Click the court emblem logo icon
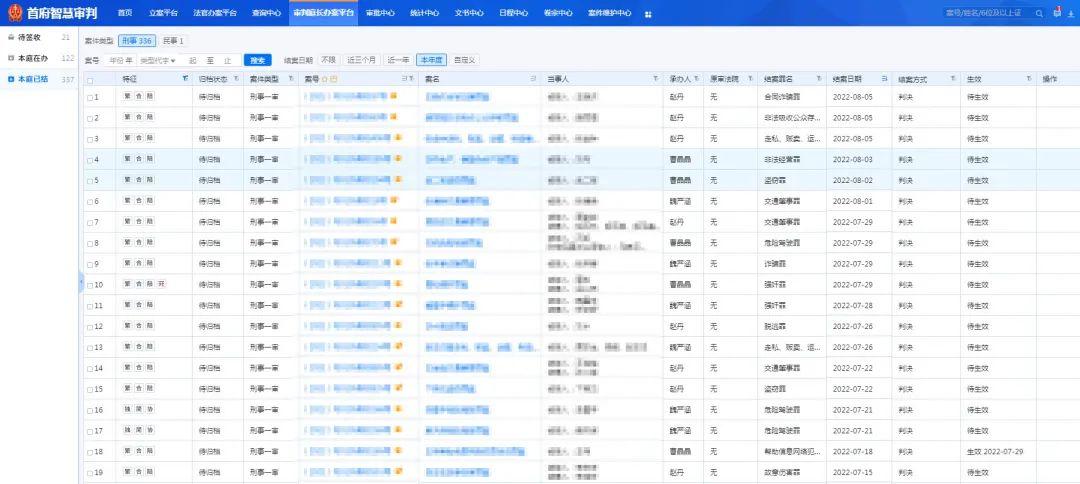The height and width of the screenshot is (484, 1080). (x=14, y=12)
